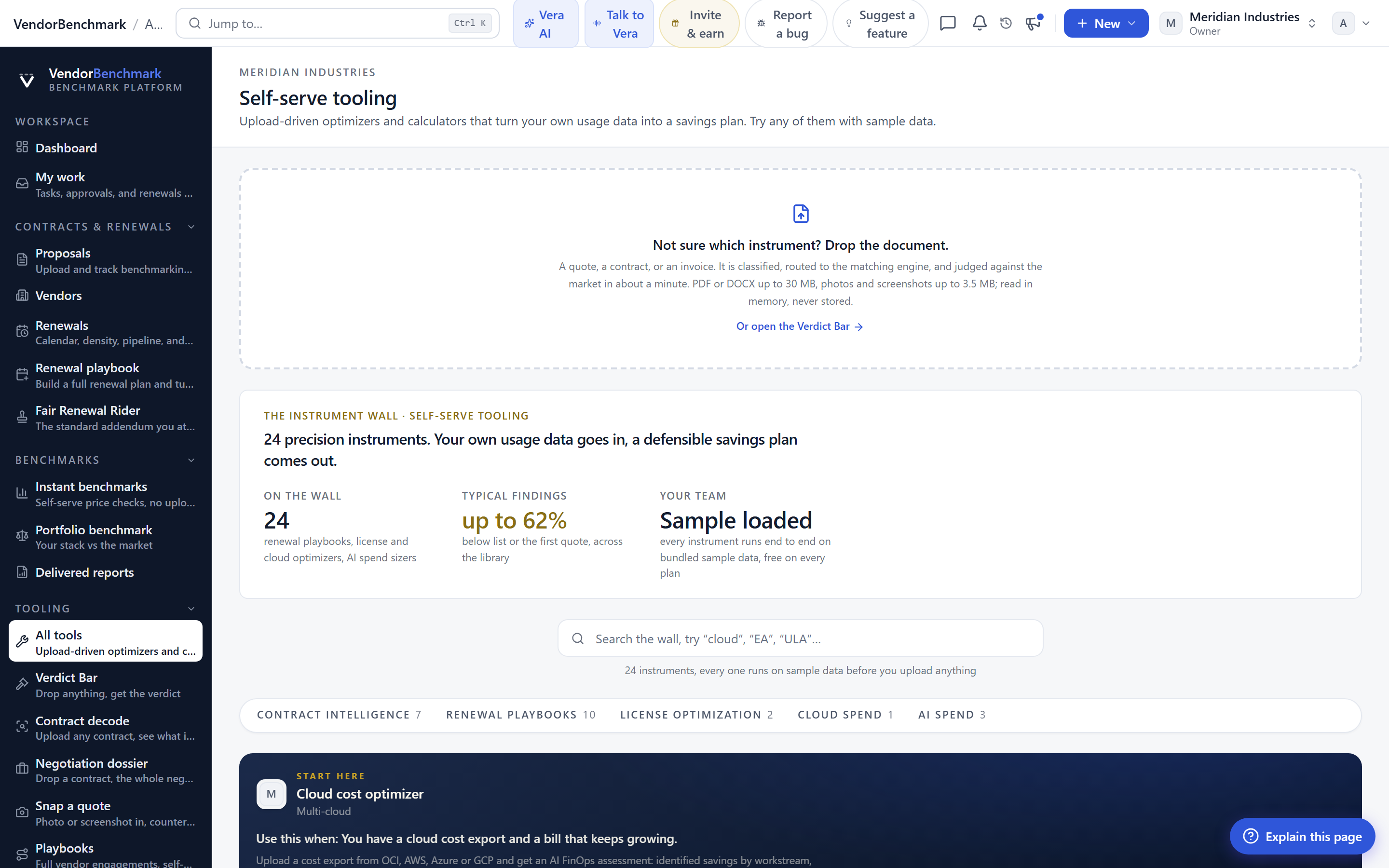Click the Contract decode scan icon
The image size is (1389, 868).
coord(22,727)
